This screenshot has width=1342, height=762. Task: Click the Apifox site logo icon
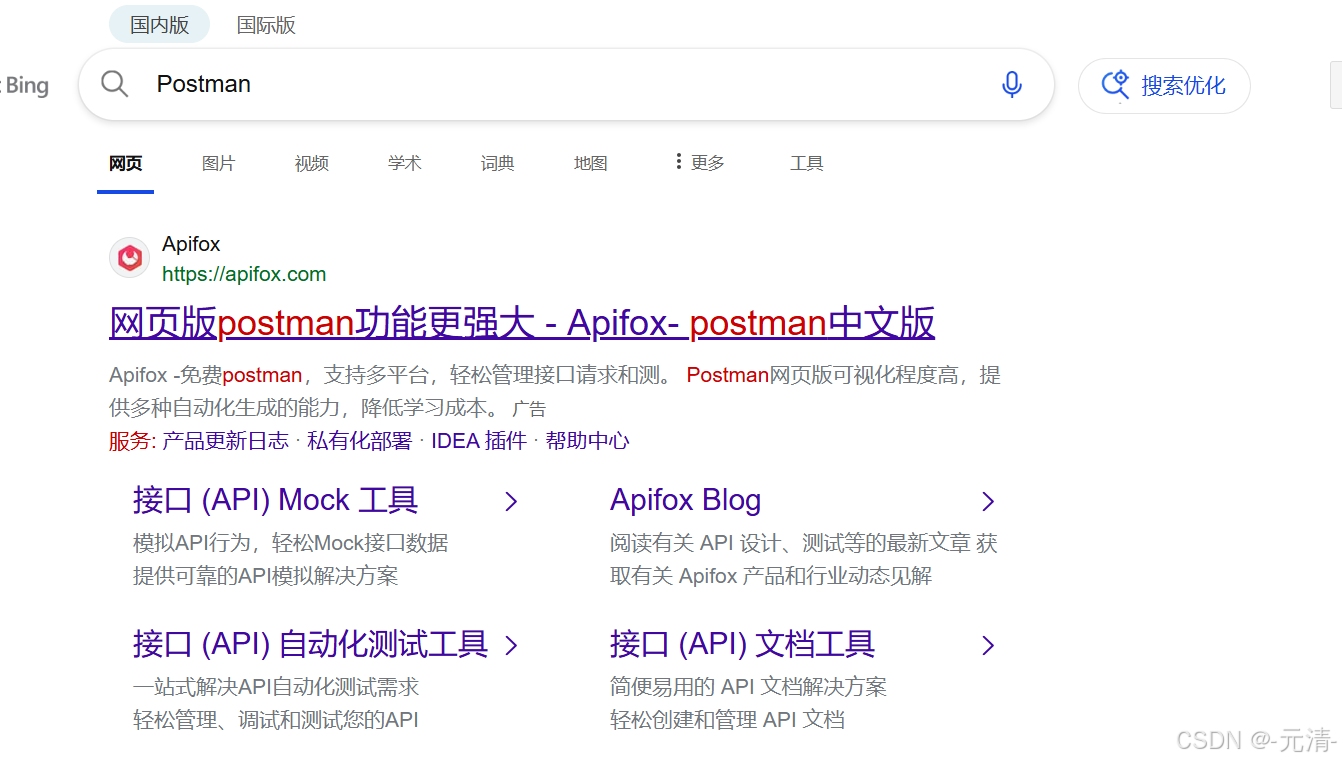pos(129,258)
